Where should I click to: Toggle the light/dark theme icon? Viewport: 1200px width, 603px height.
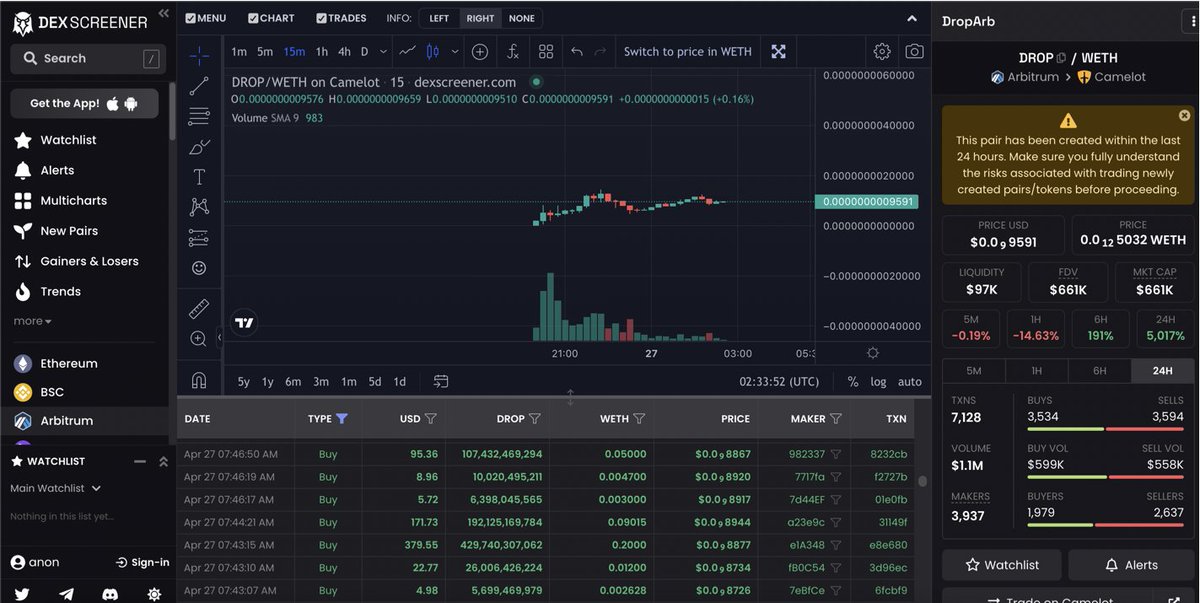(154, 593)
